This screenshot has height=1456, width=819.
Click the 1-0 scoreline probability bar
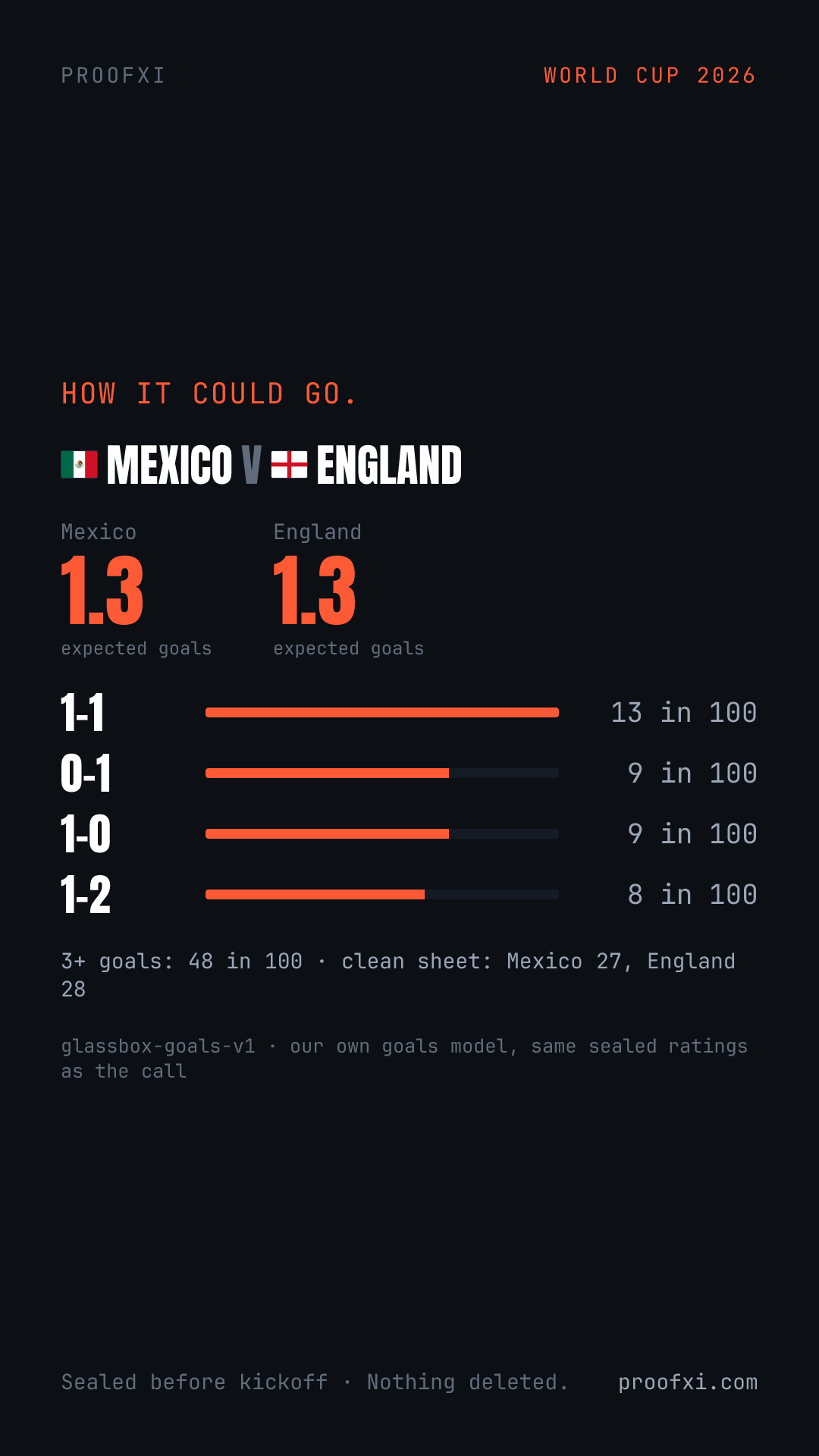point(382,833)
